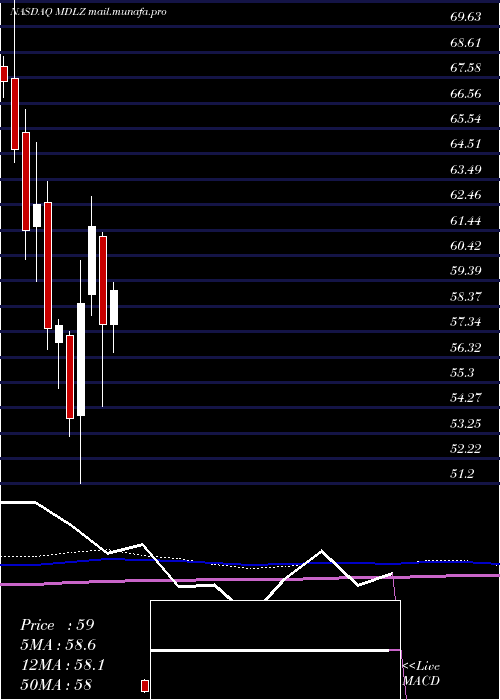Image resolution: width=500 pixels, height=700 pixels.
Task: Click the 61.44 price axis label
Action: tap(466, 220)
